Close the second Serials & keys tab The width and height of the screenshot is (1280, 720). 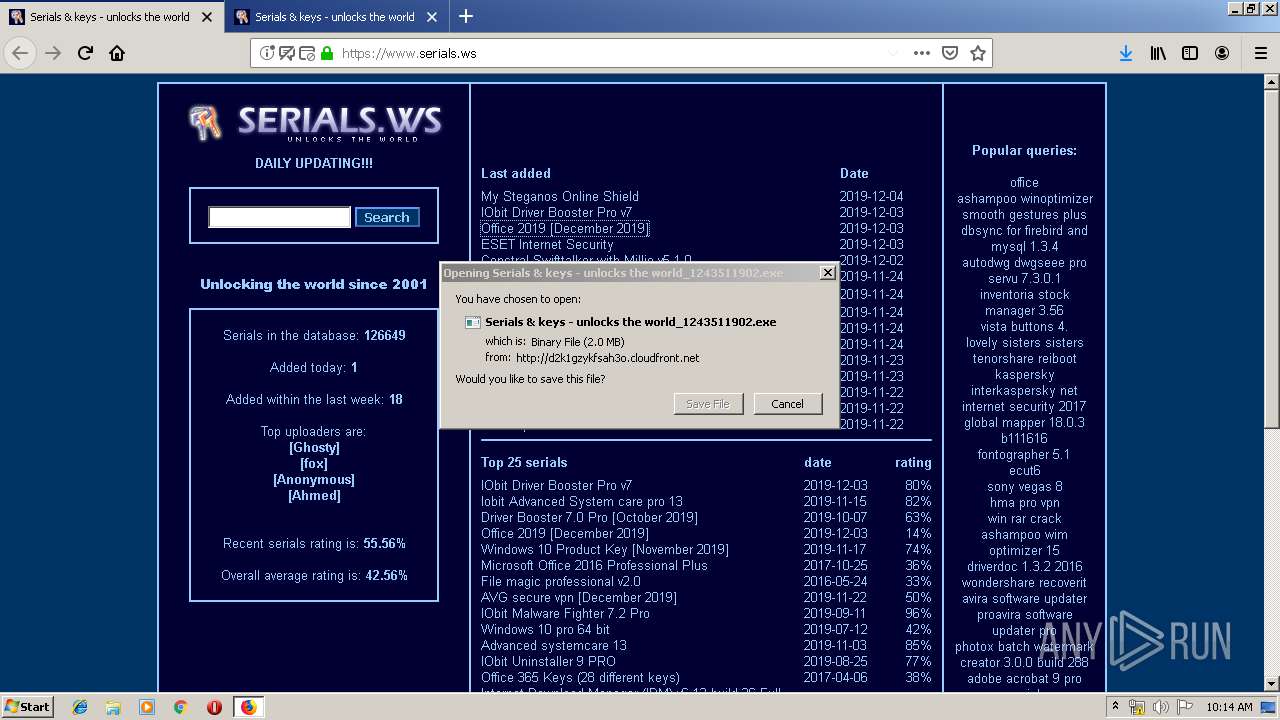(x=431, y=17)
